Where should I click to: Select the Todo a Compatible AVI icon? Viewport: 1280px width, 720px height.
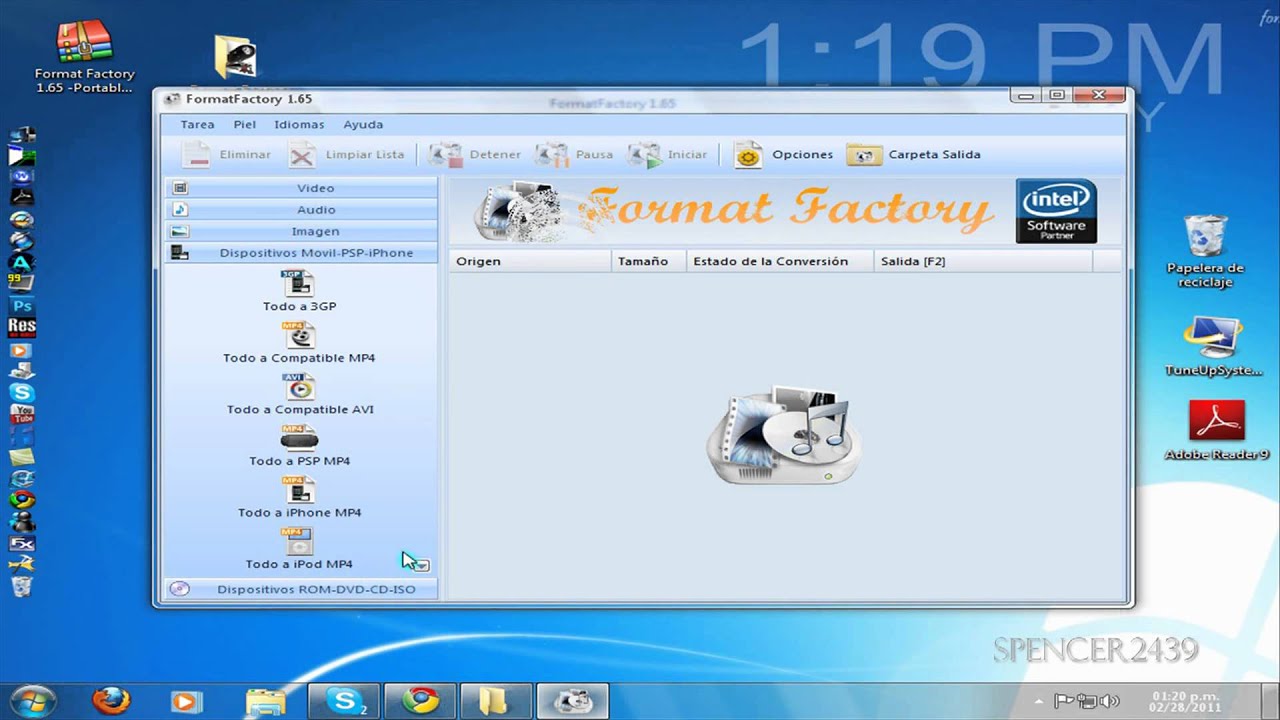(298, 387)
